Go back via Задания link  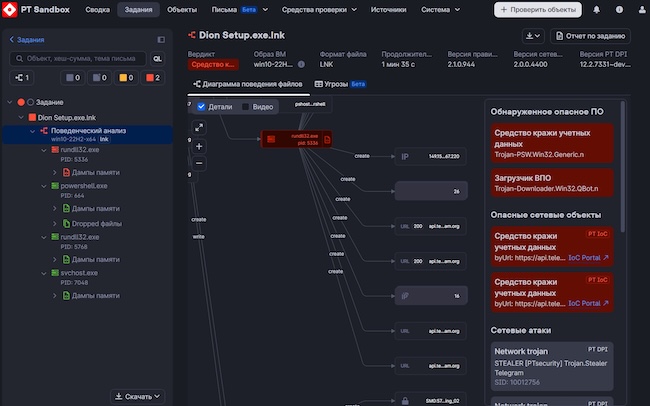pos(27,40)
